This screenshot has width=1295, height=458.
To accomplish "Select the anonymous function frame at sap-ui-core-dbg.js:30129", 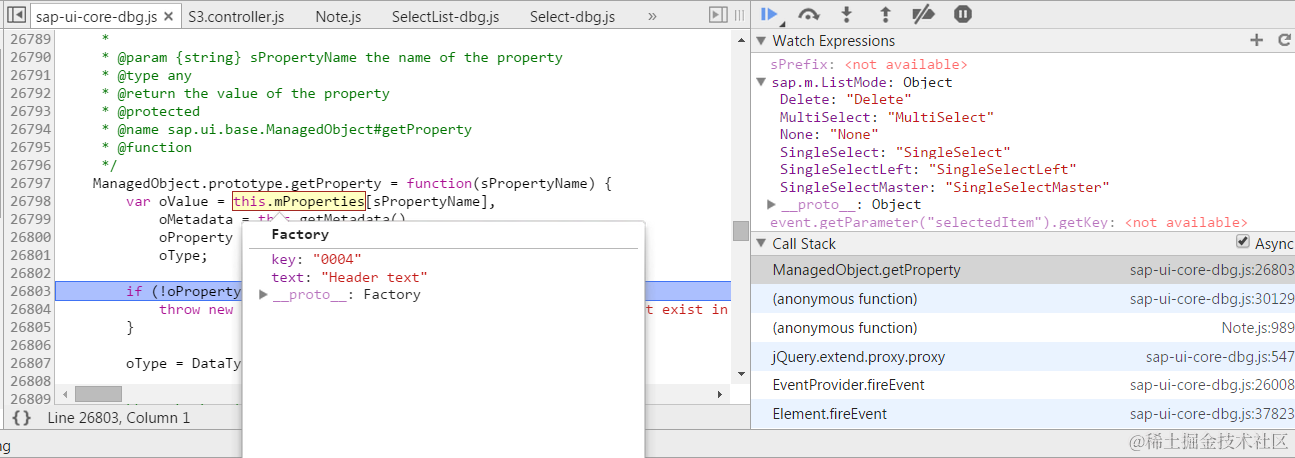I will pos(1023,299).
